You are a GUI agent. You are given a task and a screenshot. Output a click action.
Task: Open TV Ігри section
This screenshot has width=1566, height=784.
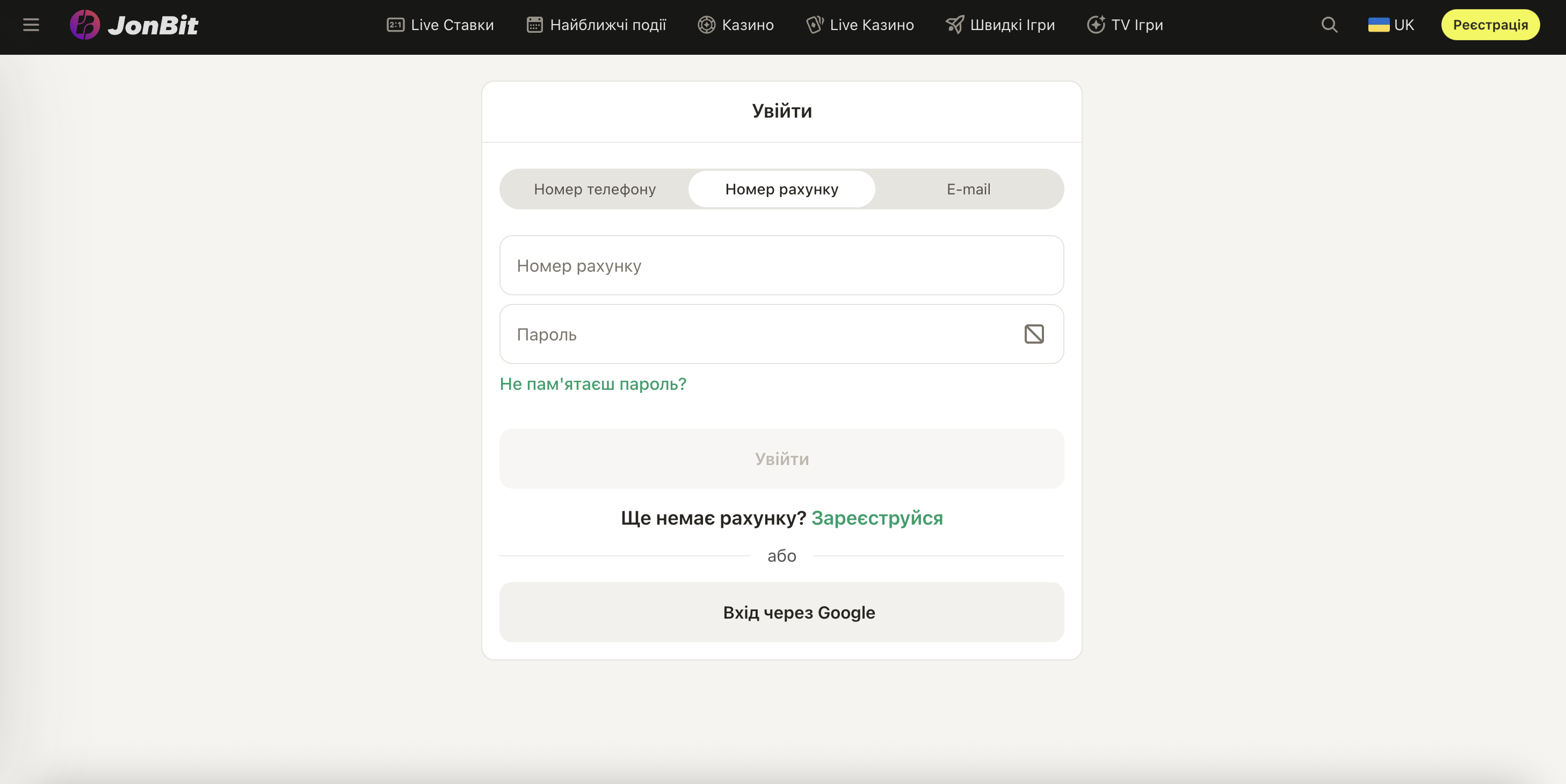click(1125, 25)
